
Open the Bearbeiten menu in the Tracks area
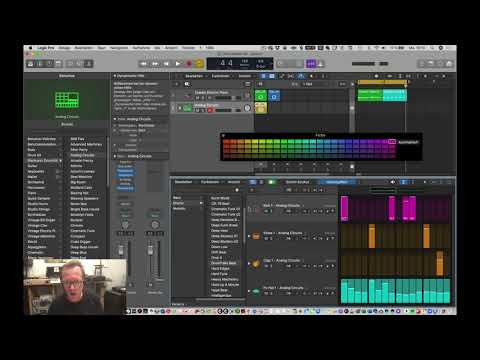click(193, 76)
